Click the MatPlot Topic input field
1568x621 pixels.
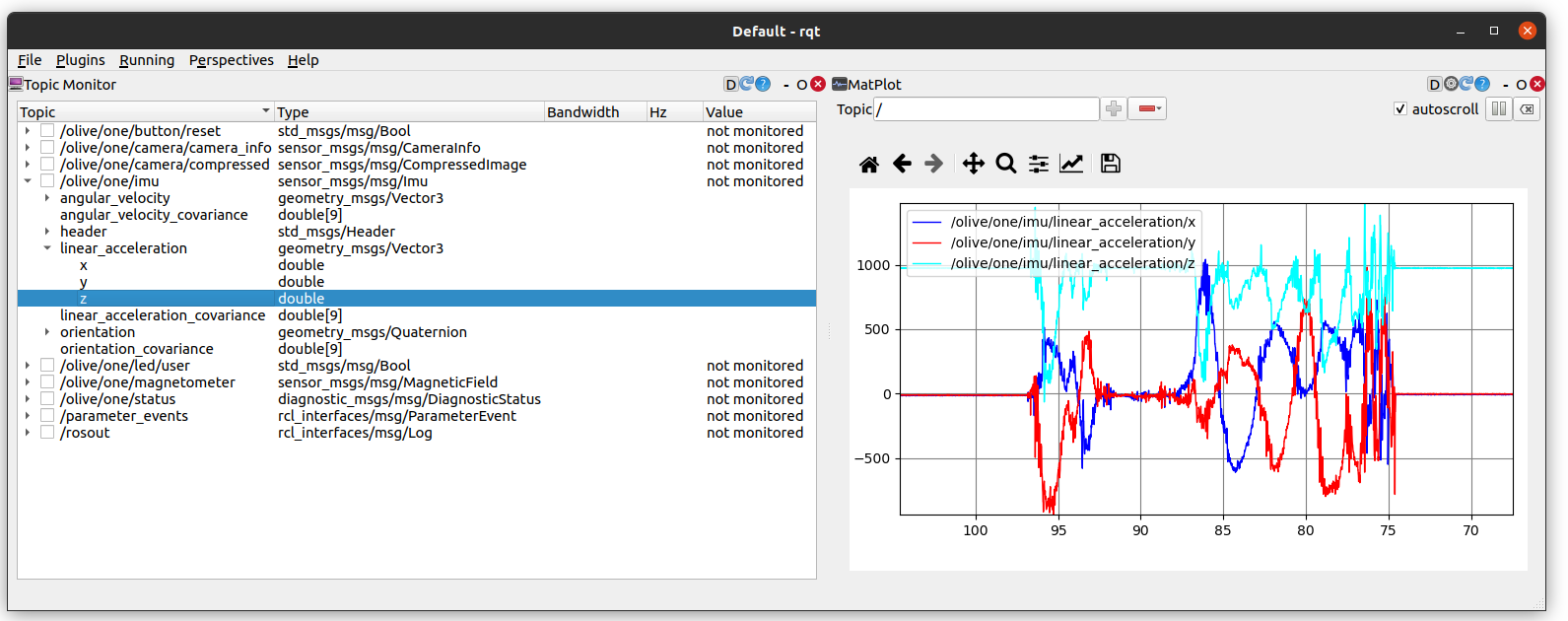point(986,109)
